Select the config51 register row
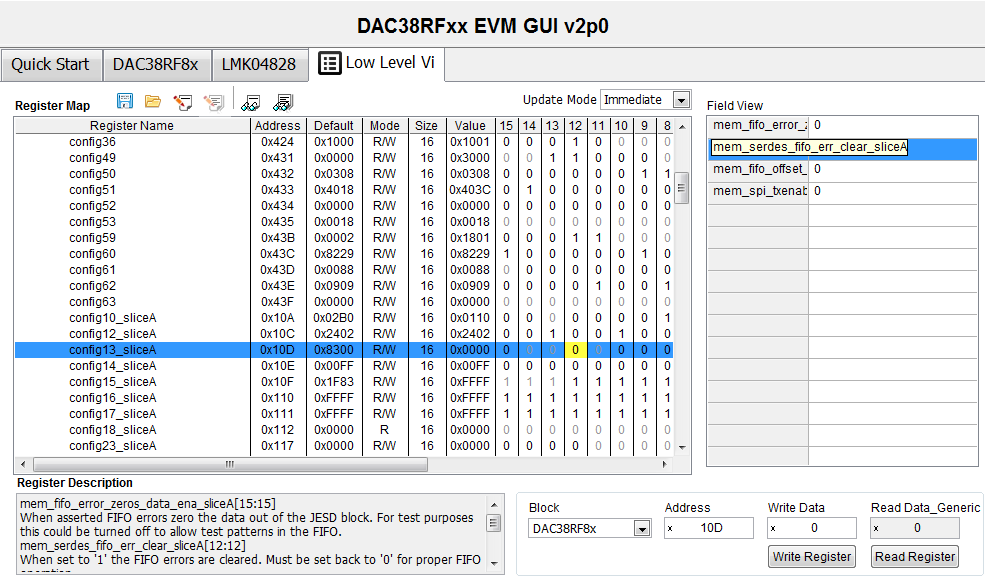 tap(344, 190)
